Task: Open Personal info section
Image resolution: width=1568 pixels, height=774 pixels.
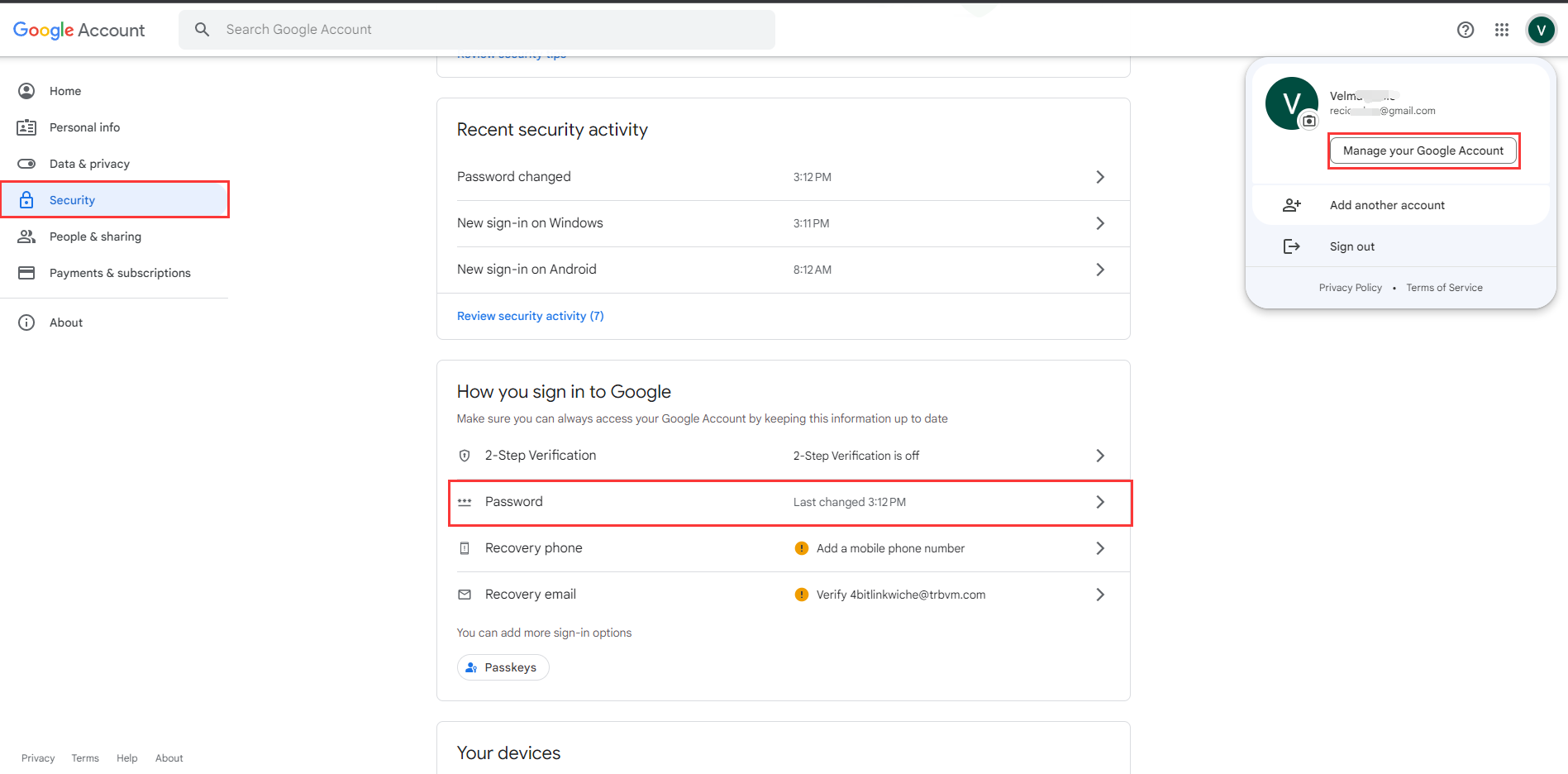Action: point(114,127)
